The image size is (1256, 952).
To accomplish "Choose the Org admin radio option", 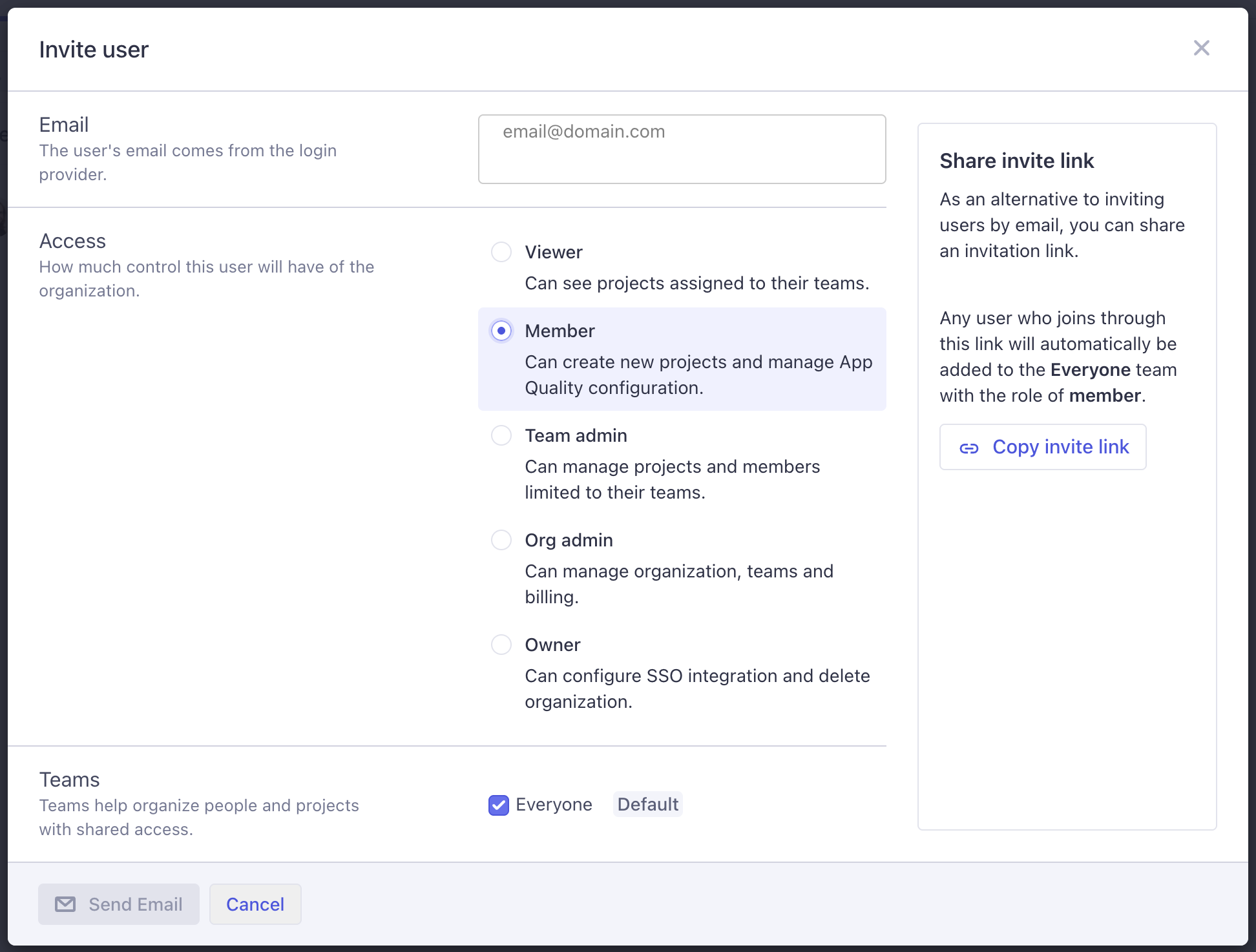I will click(501, 540).
